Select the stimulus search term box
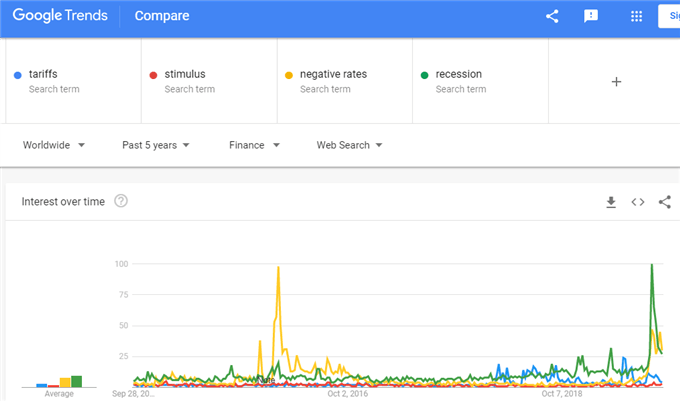This screenshot has height=401, width=680. click(209, 81)
